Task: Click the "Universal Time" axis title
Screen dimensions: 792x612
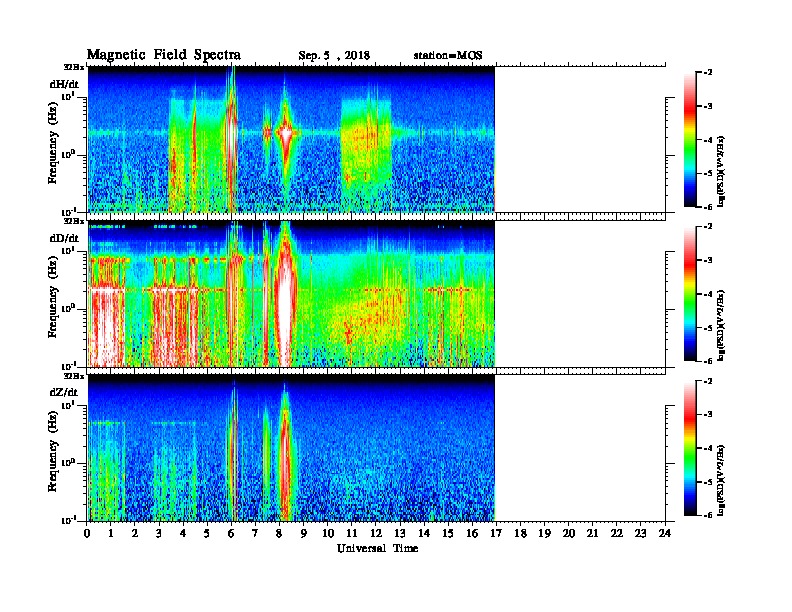Action: 377,548
